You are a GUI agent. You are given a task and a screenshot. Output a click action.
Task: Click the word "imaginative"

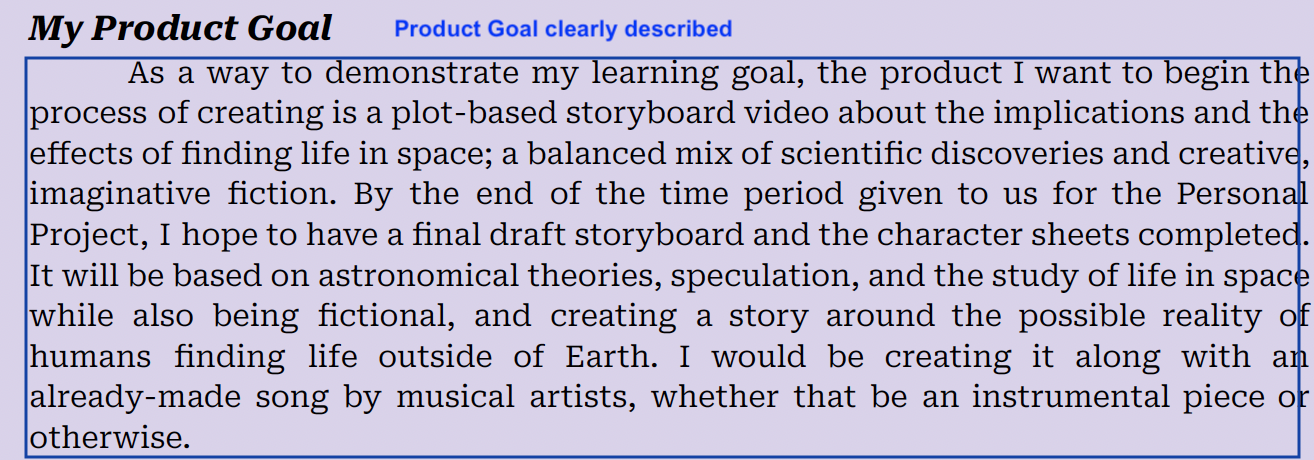click(120, 194)
